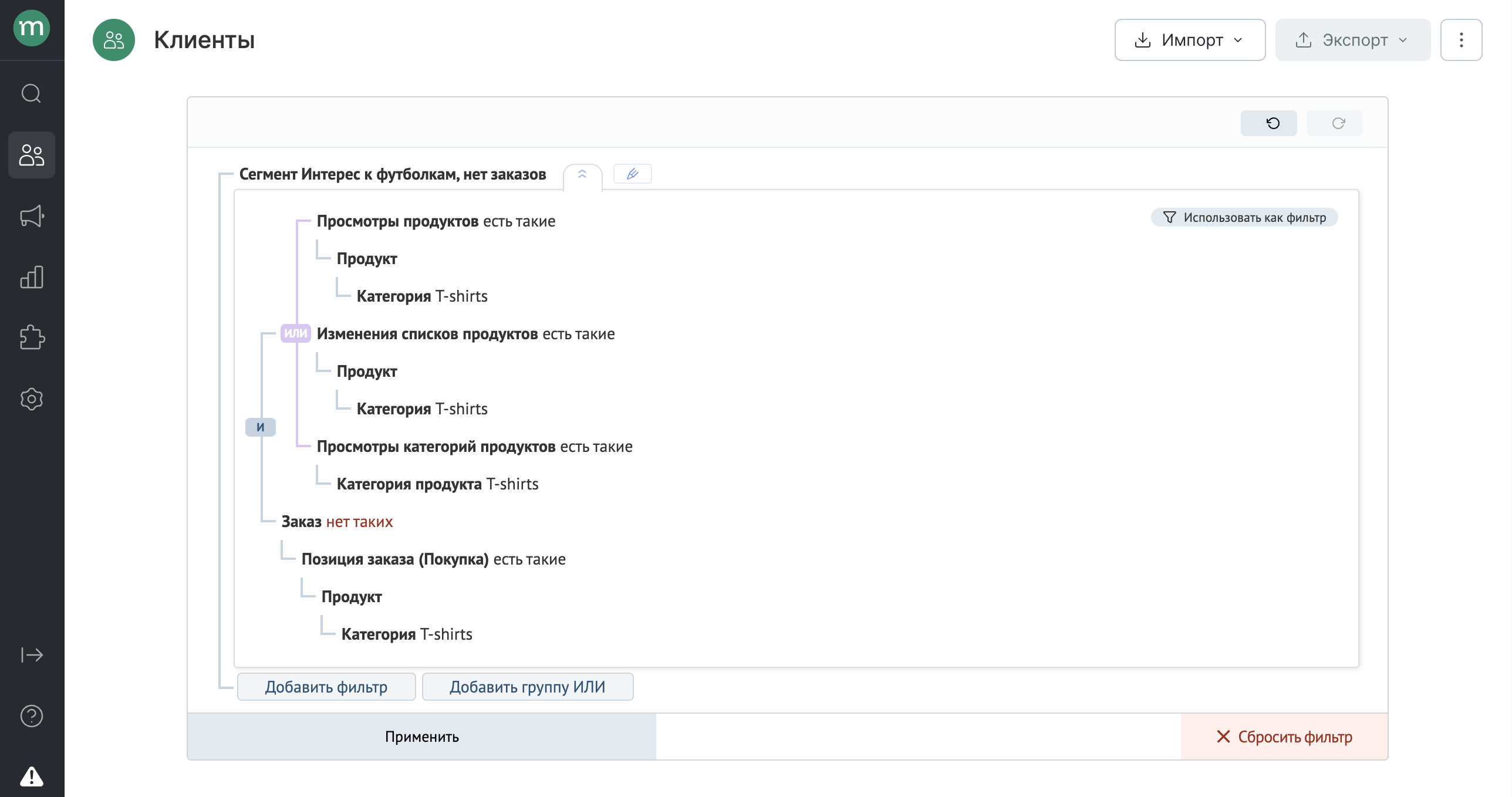Open the three-dot more options menu
The height and width of the screenshot is (797, 1512).
1461,40
